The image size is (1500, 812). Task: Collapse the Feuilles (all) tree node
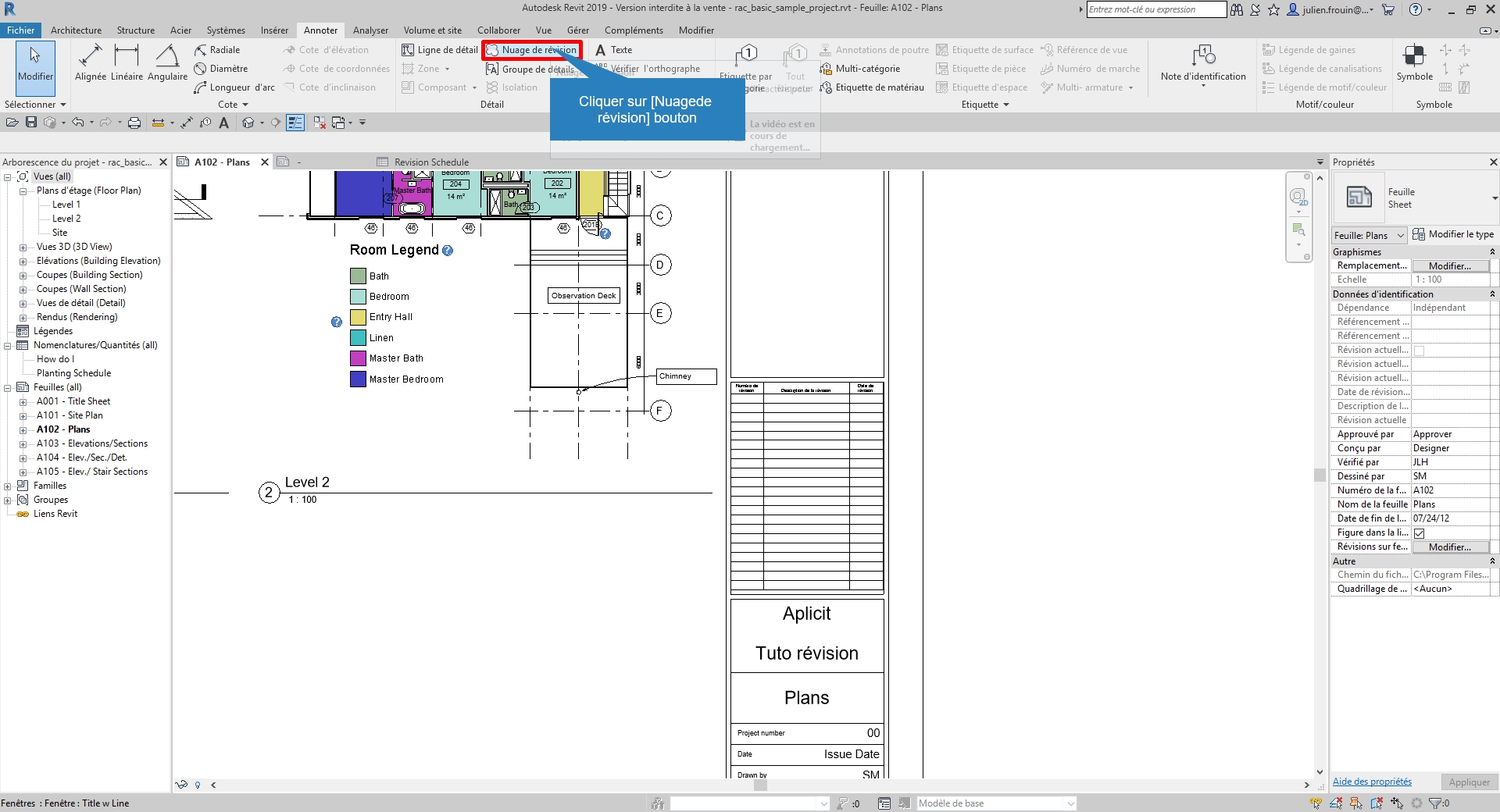pos(8,387)
